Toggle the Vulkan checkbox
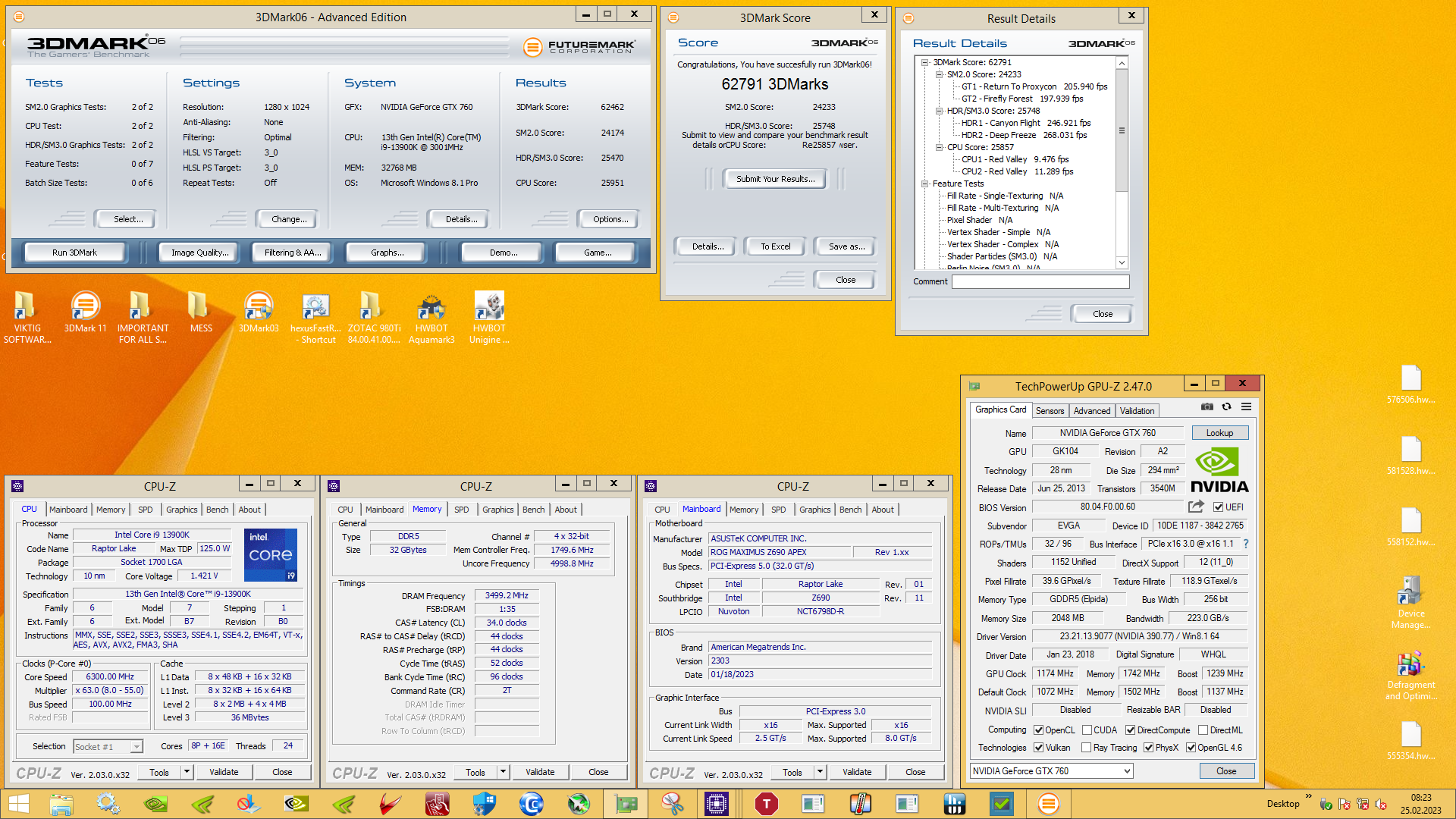The image size is (1456, 819). 1039,748
